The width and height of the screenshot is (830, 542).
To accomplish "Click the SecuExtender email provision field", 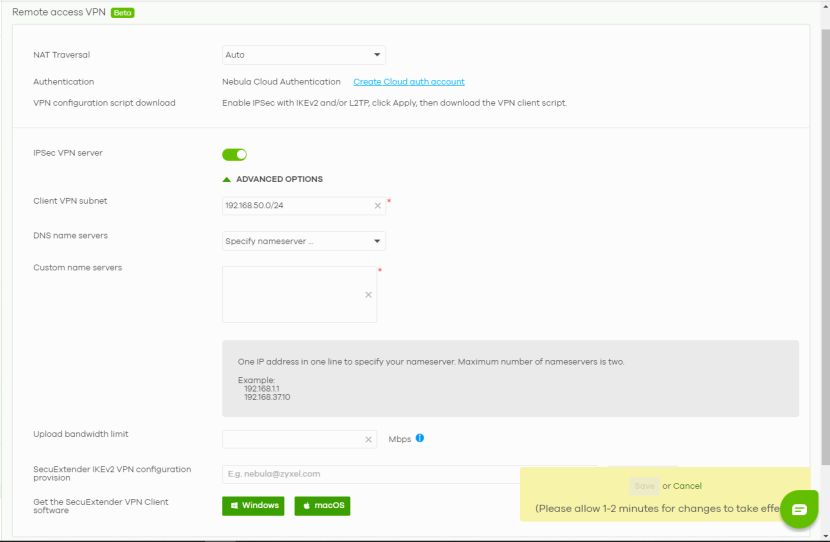I will point(370,474).
